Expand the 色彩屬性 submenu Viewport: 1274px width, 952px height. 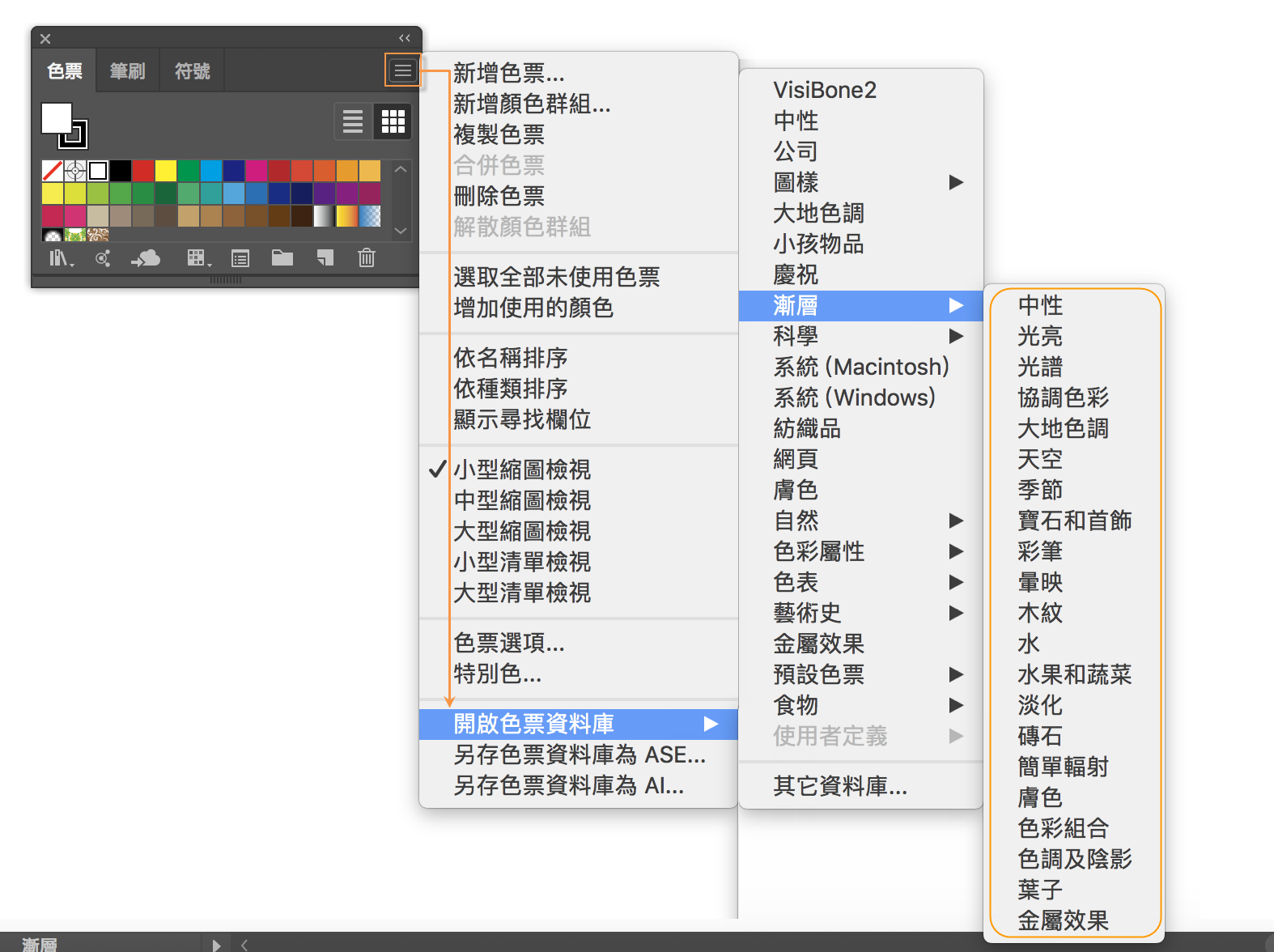coord(861,551)
